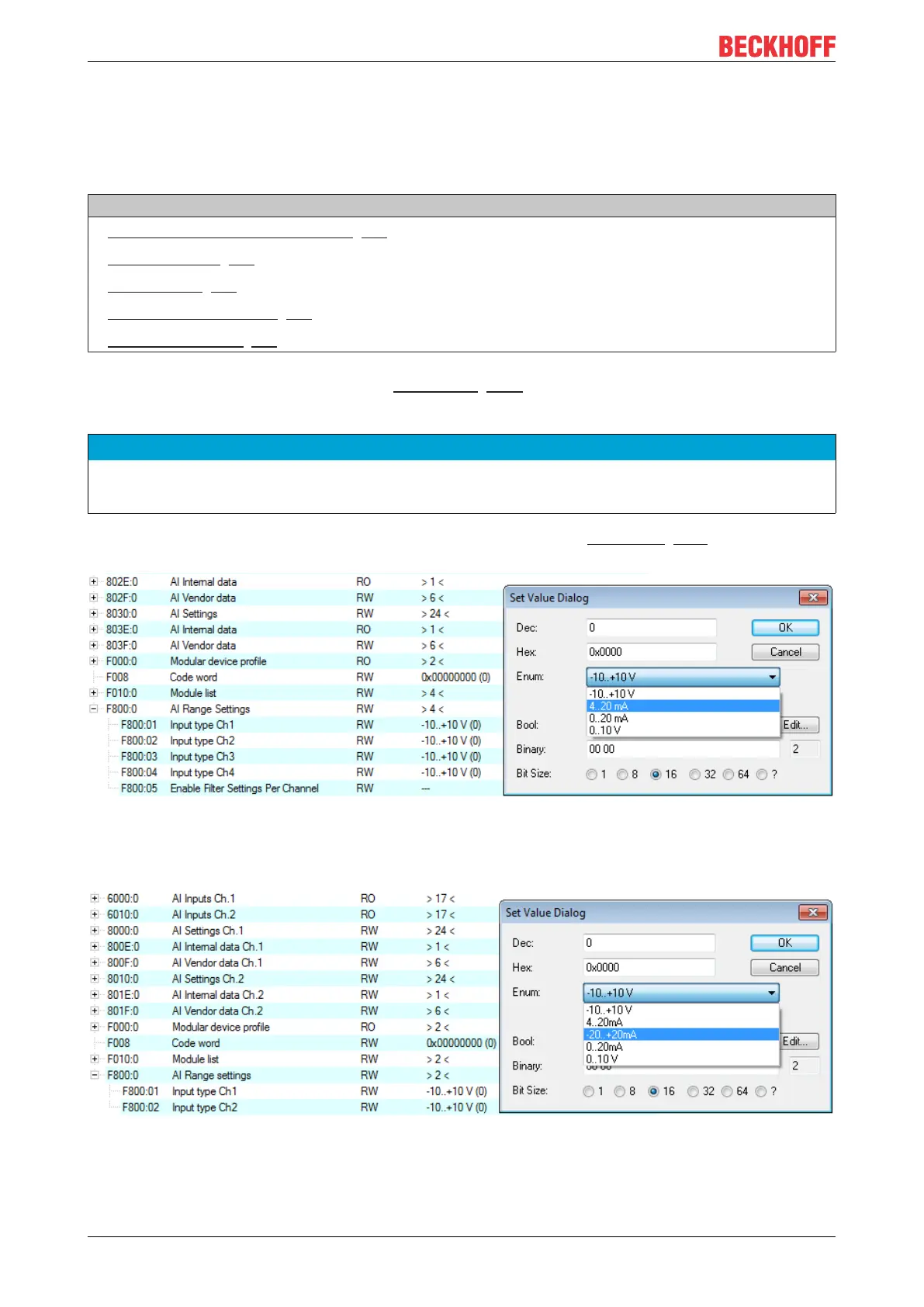The image size is (924, 1307).
Task: Click the Dec field in the 4..20 mA dialog
Action: (652, 628)
